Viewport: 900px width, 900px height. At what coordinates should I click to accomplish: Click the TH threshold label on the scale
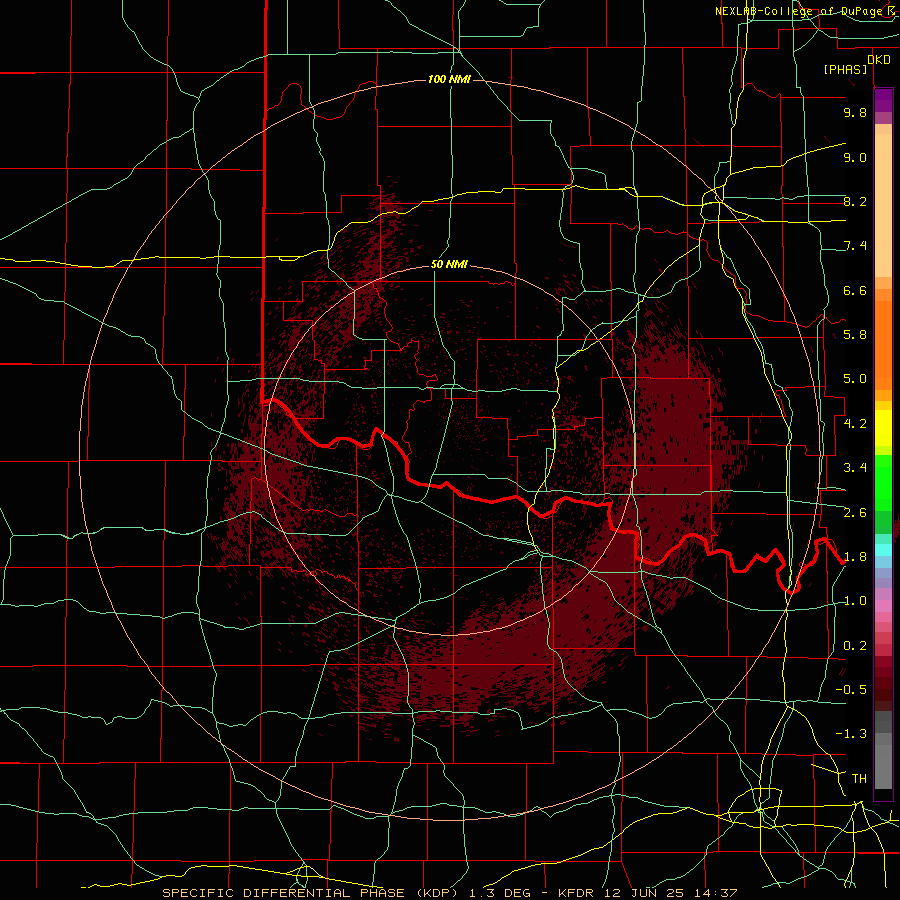click(859, 779)
